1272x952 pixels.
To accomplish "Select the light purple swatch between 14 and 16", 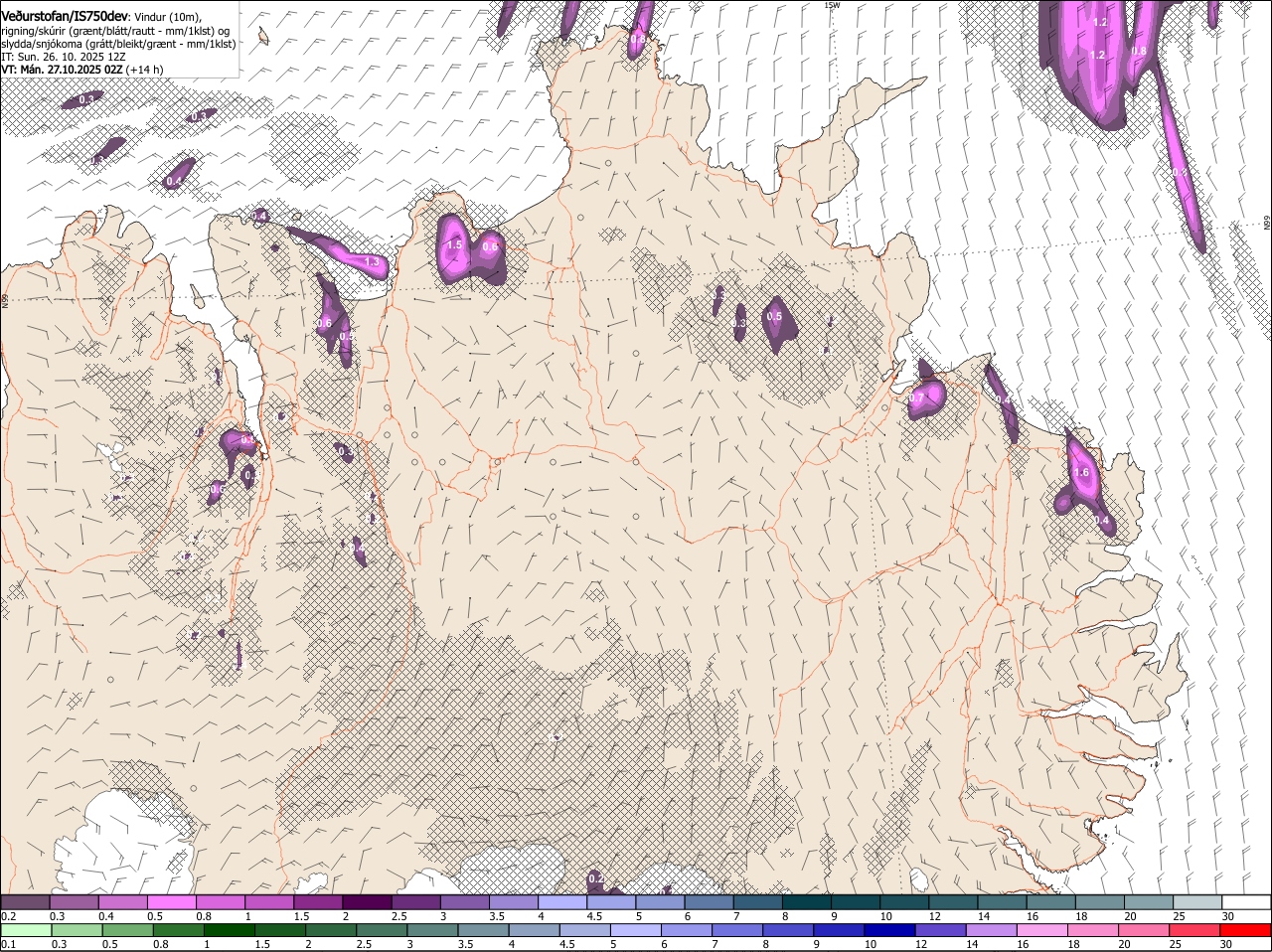I will (990, 930).
